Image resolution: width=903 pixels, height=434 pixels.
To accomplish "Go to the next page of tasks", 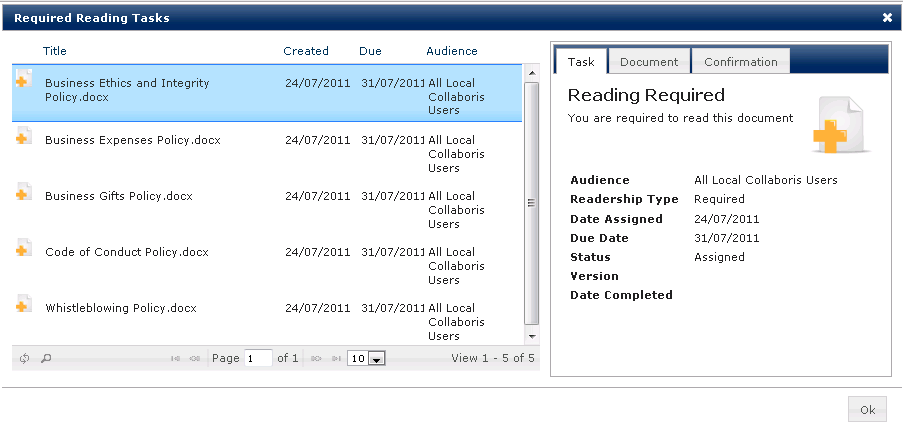I will pos(315,358).
